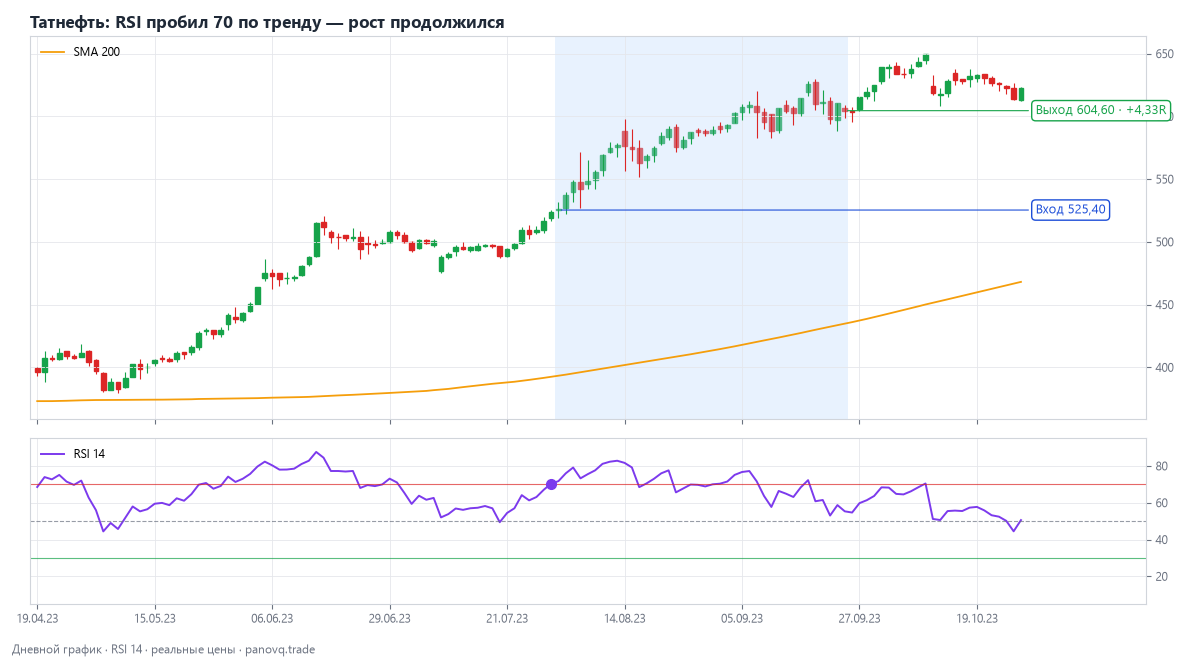
Task: Click the 06.06.23 date axis label
Action: pos(272,619)
